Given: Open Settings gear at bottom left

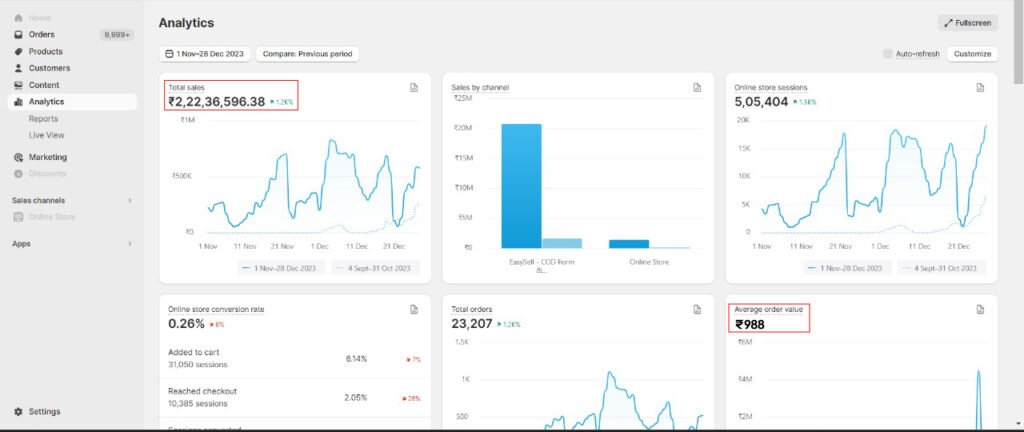Looking at the screenshot, I should point(20,411).
